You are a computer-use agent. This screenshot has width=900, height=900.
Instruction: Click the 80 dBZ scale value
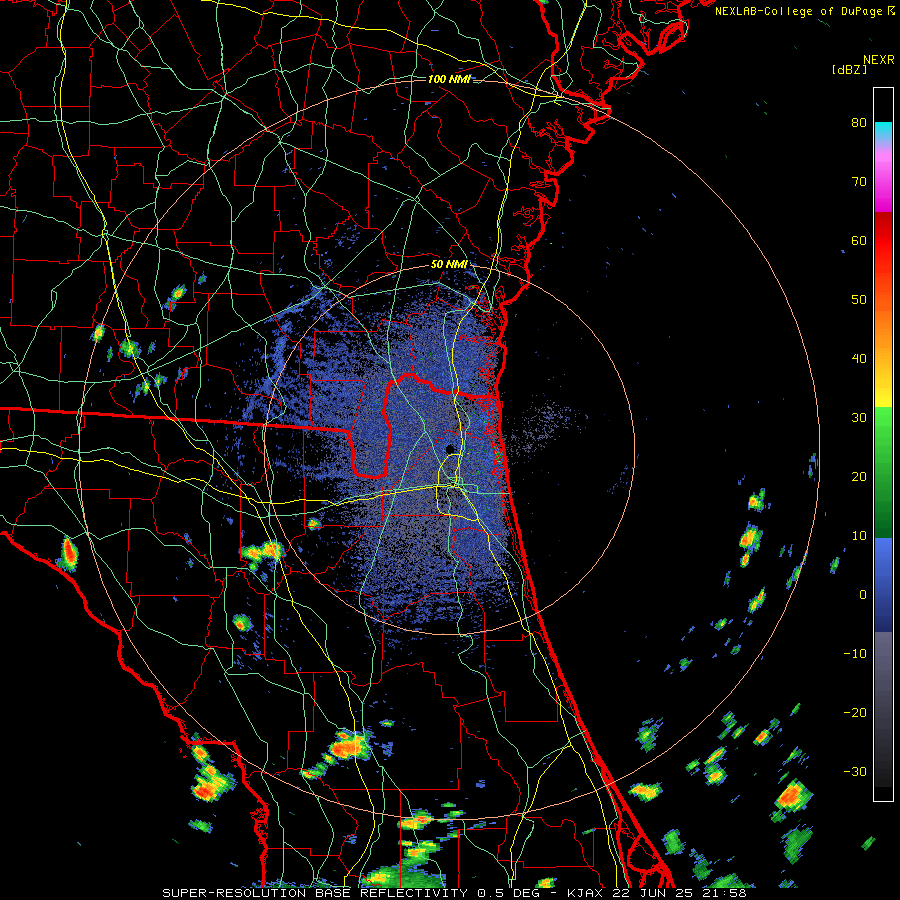(x=859, y=122)
